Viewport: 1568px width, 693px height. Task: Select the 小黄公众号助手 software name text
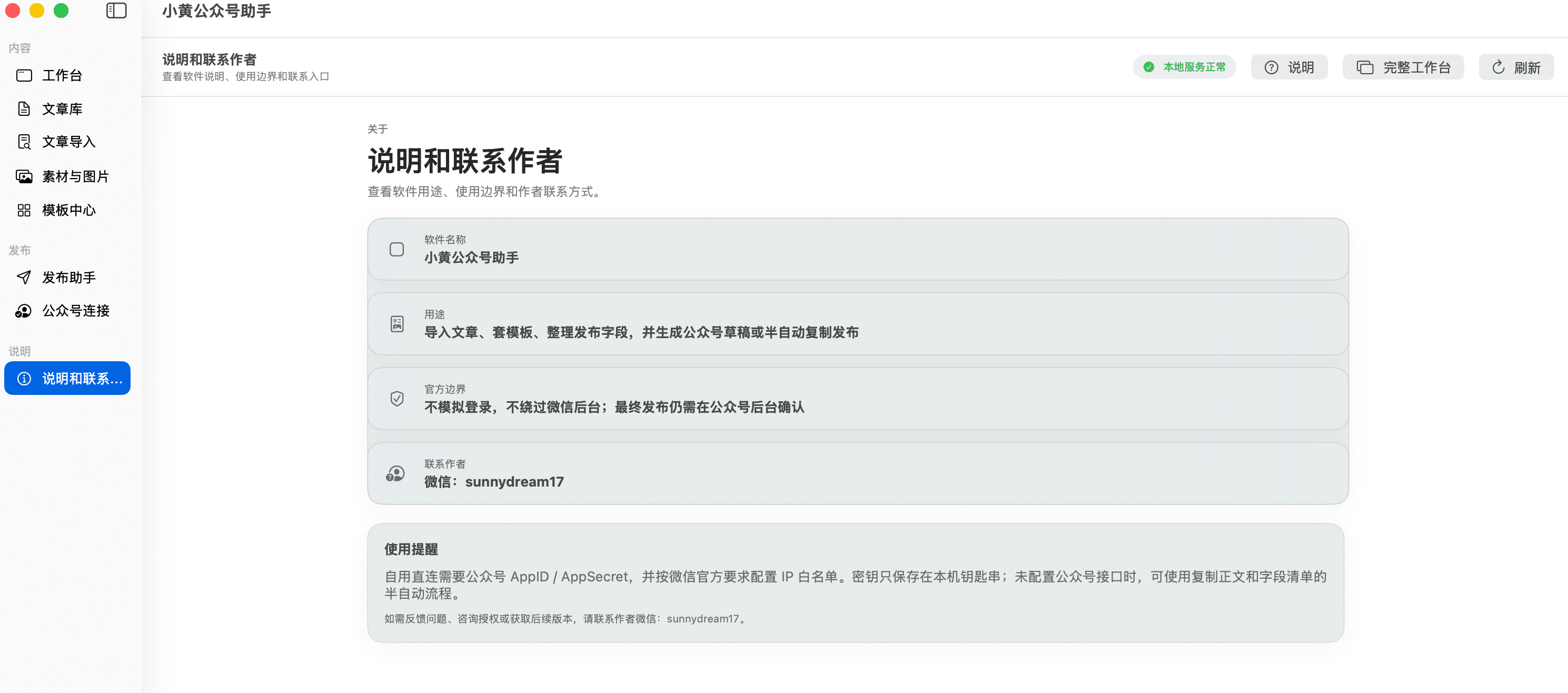coord(471,258)
